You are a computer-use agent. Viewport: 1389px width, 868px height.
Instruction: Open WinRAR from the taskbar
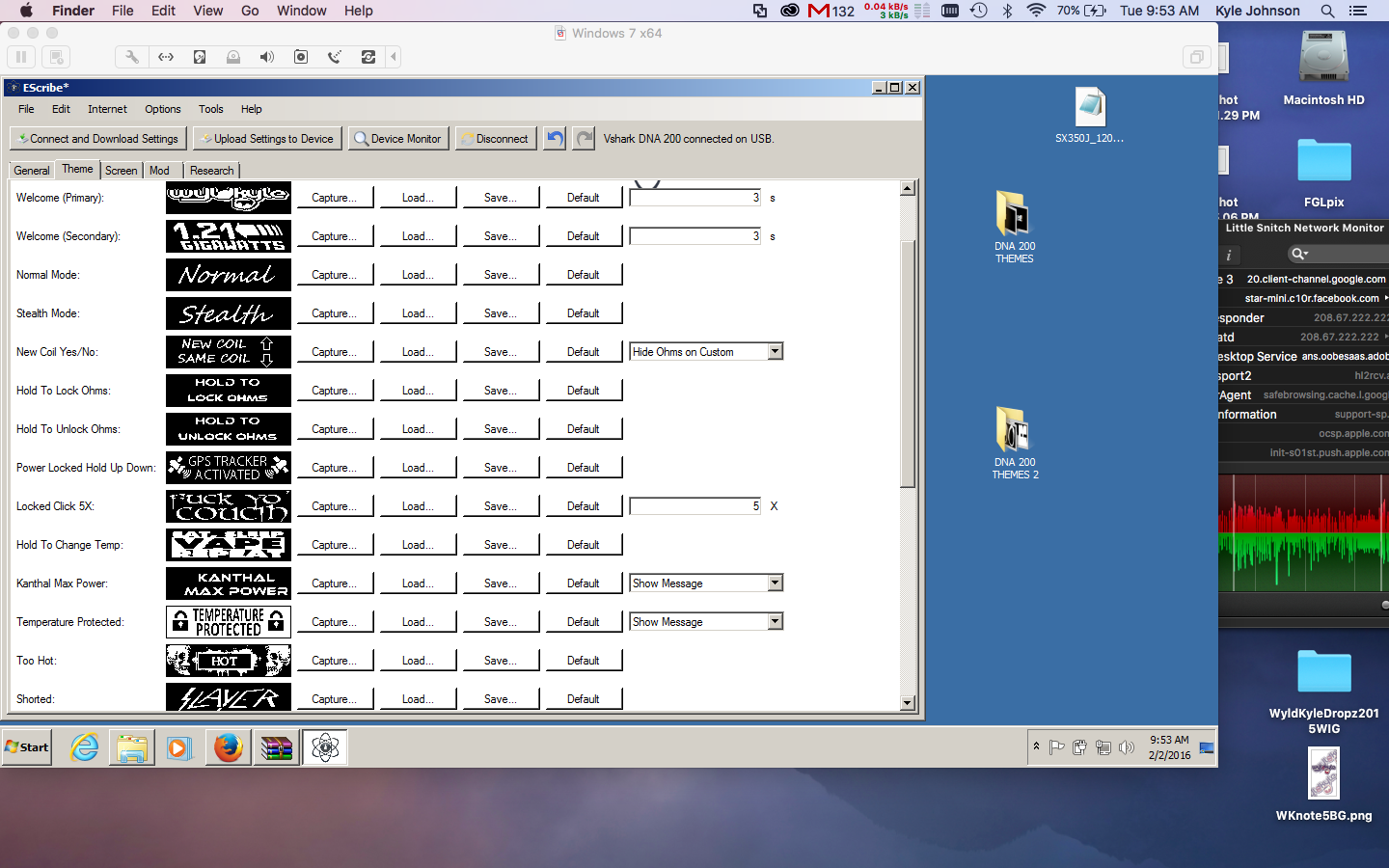point(277,747)
